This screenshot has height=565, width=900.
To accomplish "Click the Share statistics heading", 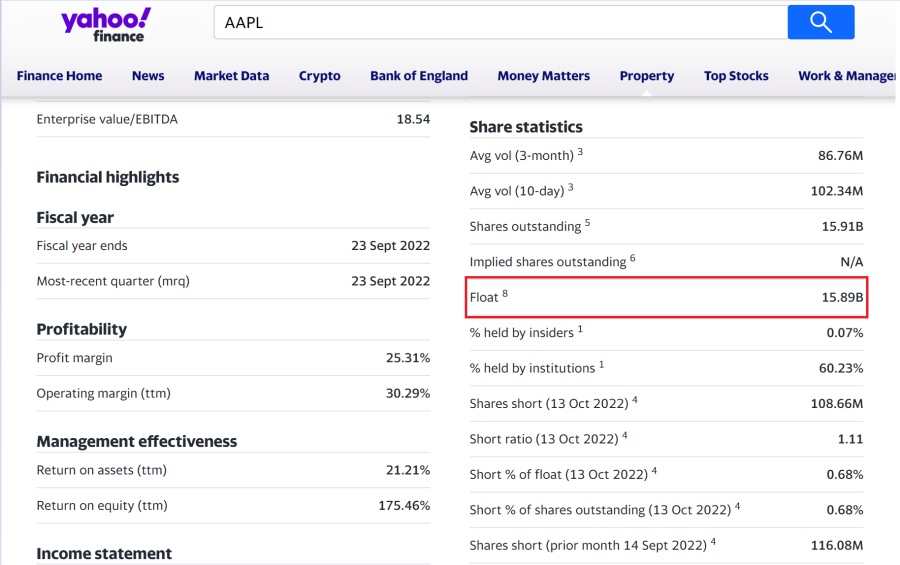I will (x=526, y=127).
